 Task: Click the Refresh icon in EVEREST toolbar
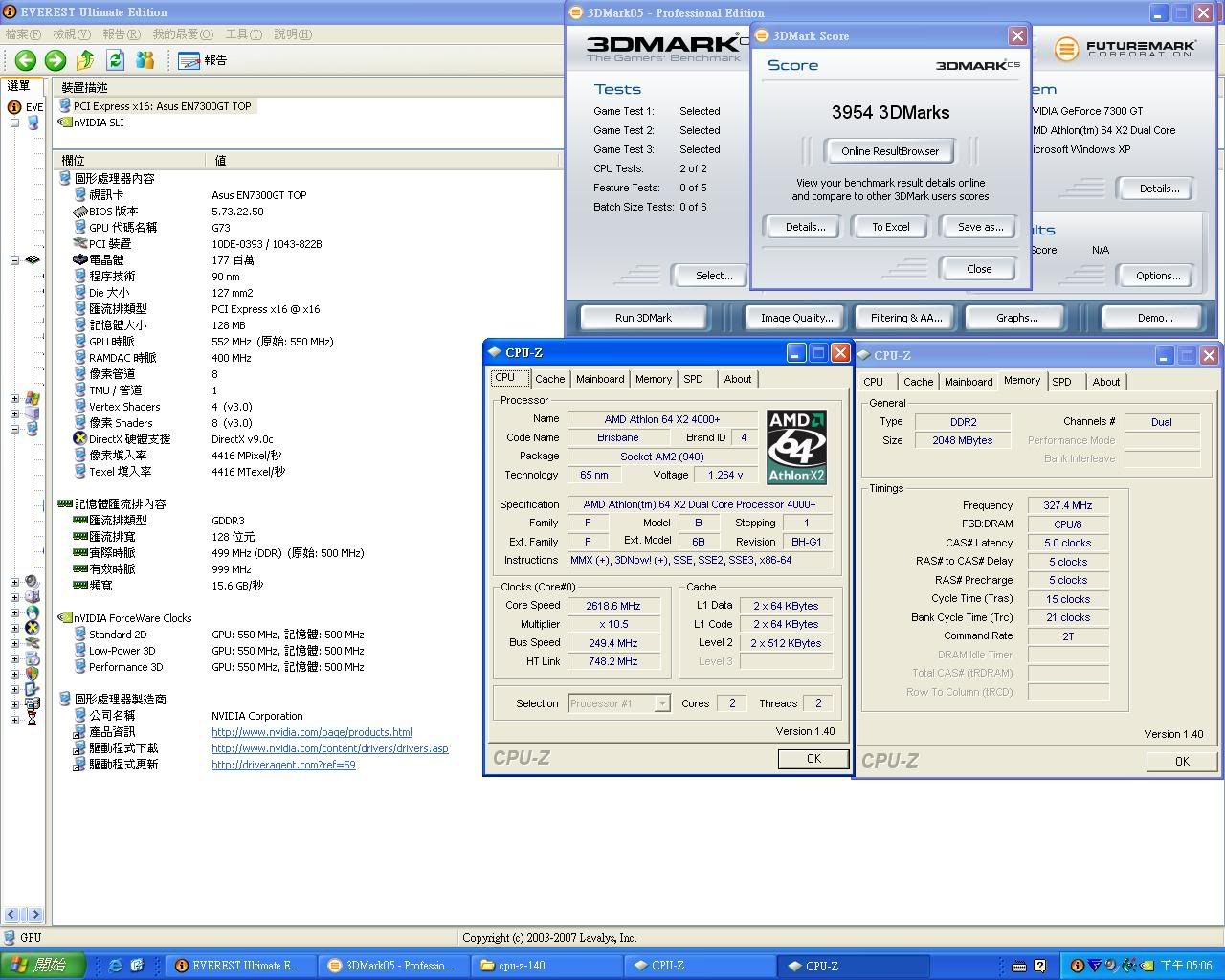click(115, 60)
